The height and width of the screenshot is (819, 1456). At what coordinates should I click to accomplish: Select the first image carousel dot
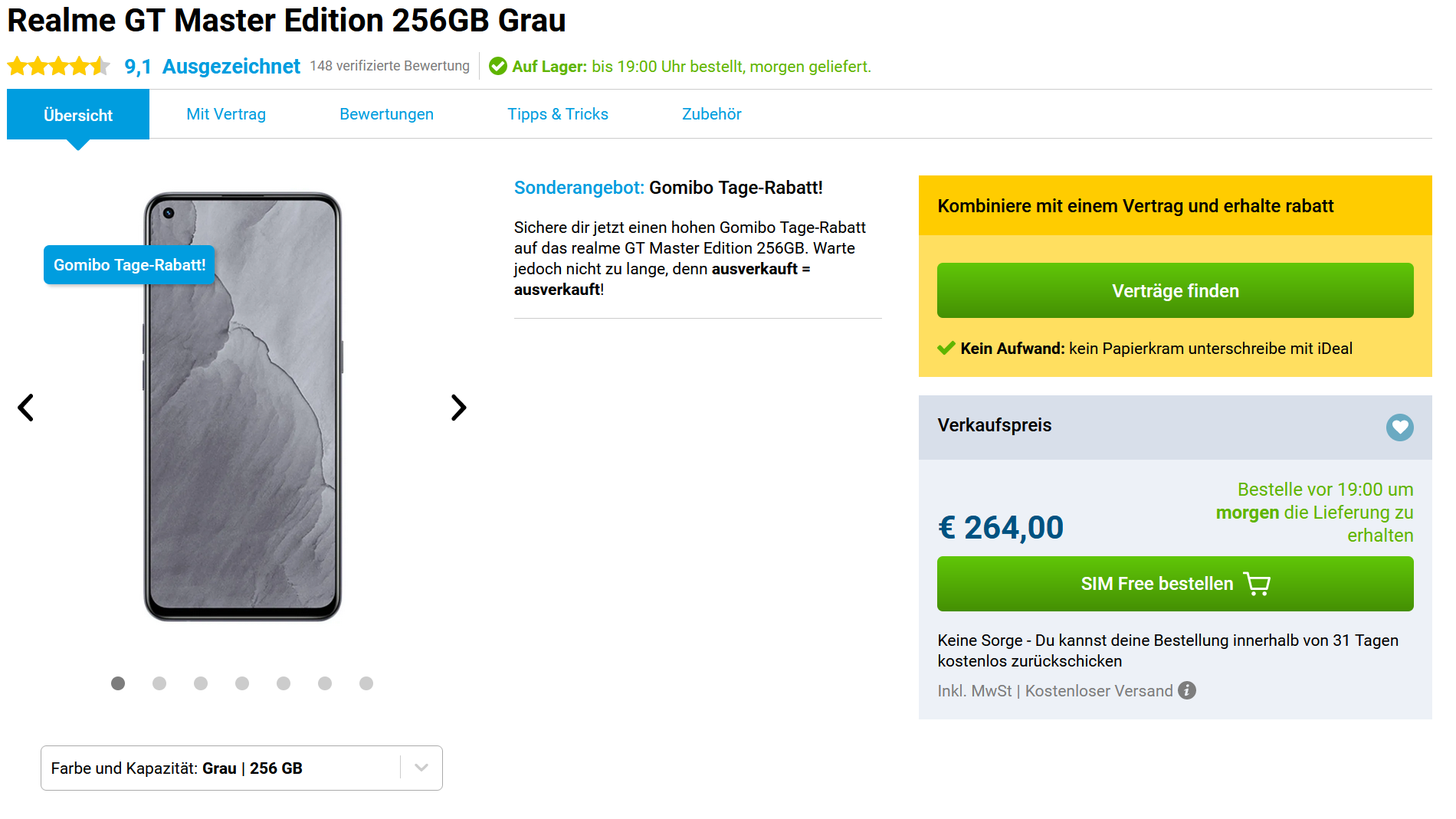118,683
